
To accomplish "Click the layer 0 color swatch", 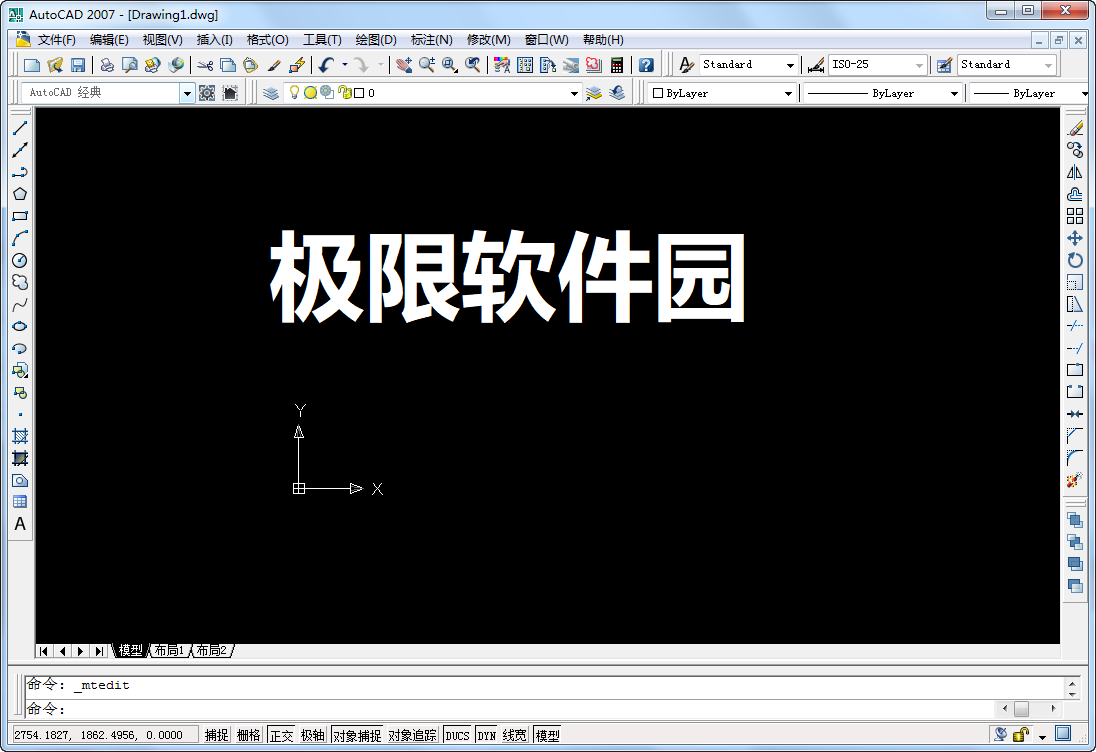I will pos(359,93).
